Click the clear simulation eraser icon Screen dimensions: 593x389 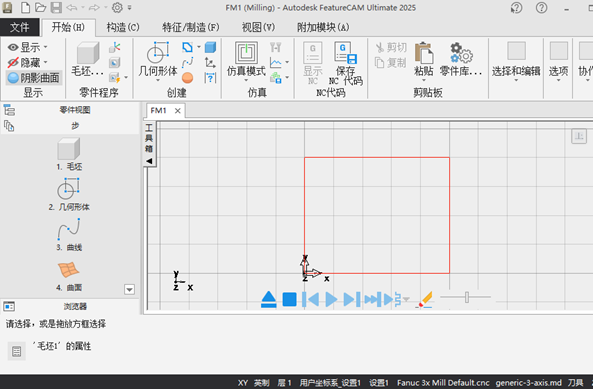click(x=425, y=299)
